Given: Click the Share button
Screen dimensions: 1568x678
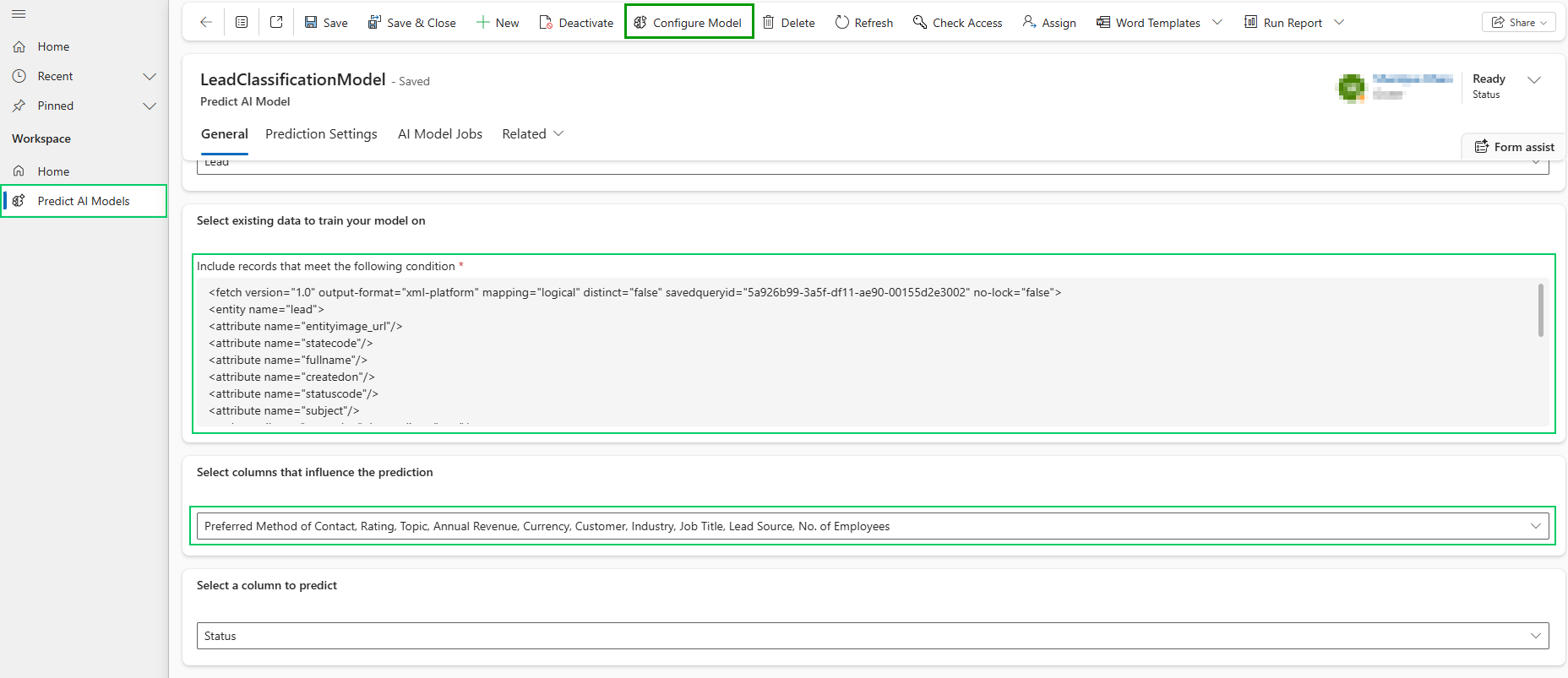Looking at the screenshot, I should click(x=1518, y=23).
